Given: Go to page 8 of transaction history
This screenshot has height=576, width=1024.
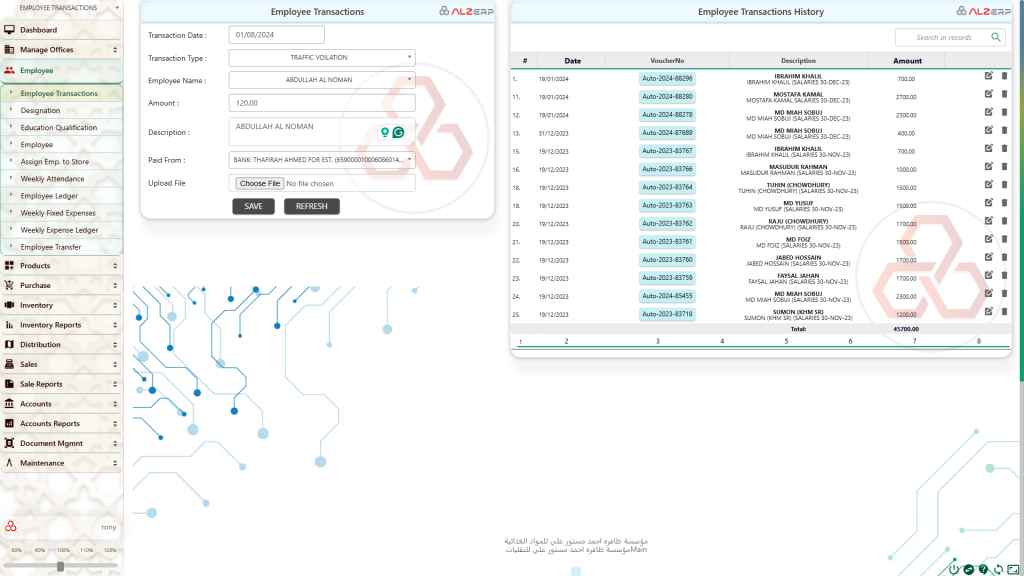Looking at the screenshot, I should click(978, 342).
